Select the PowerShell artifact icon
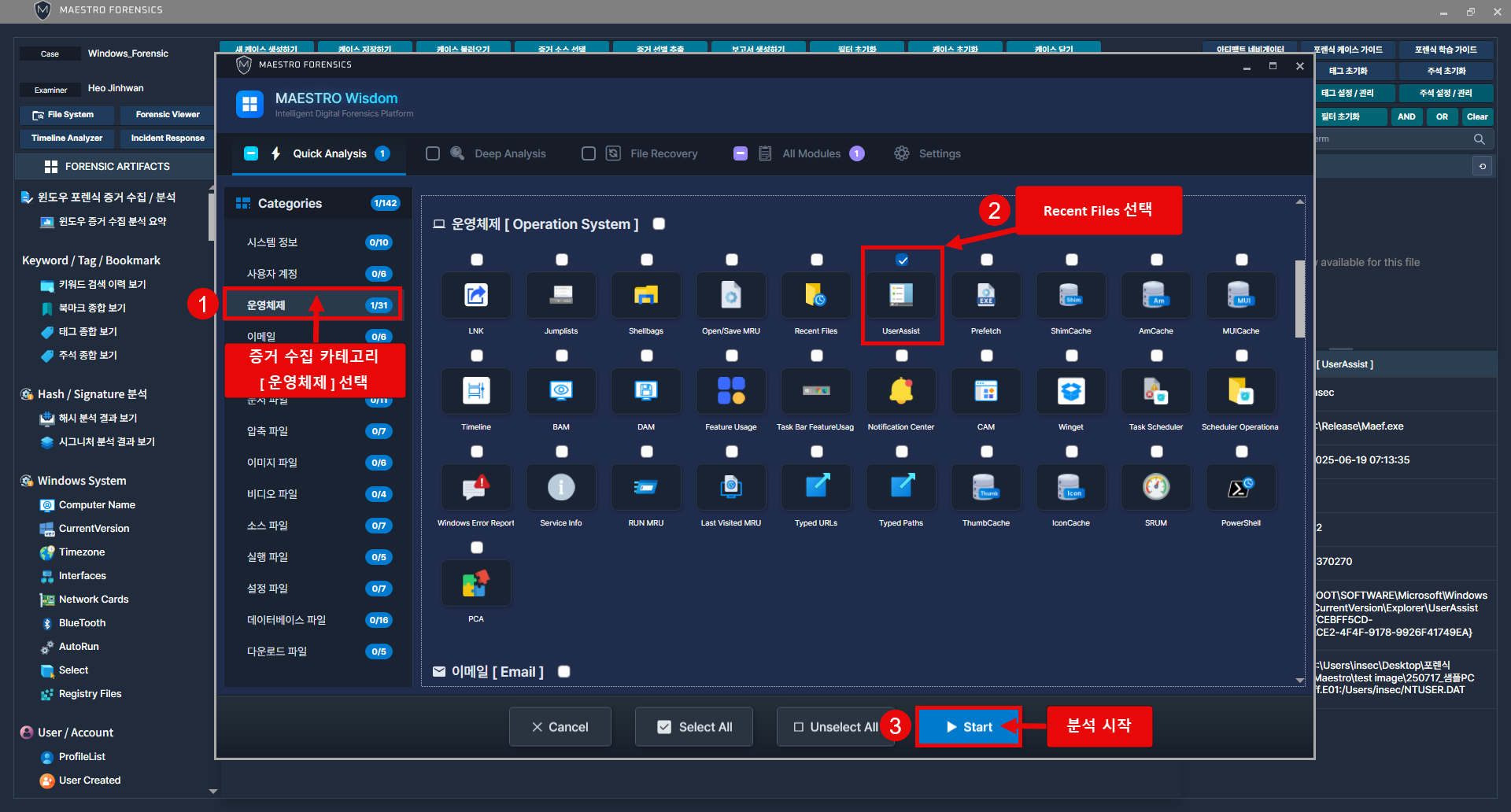Viewport: 1511px width, 812px height. [x=1241, y=487]
